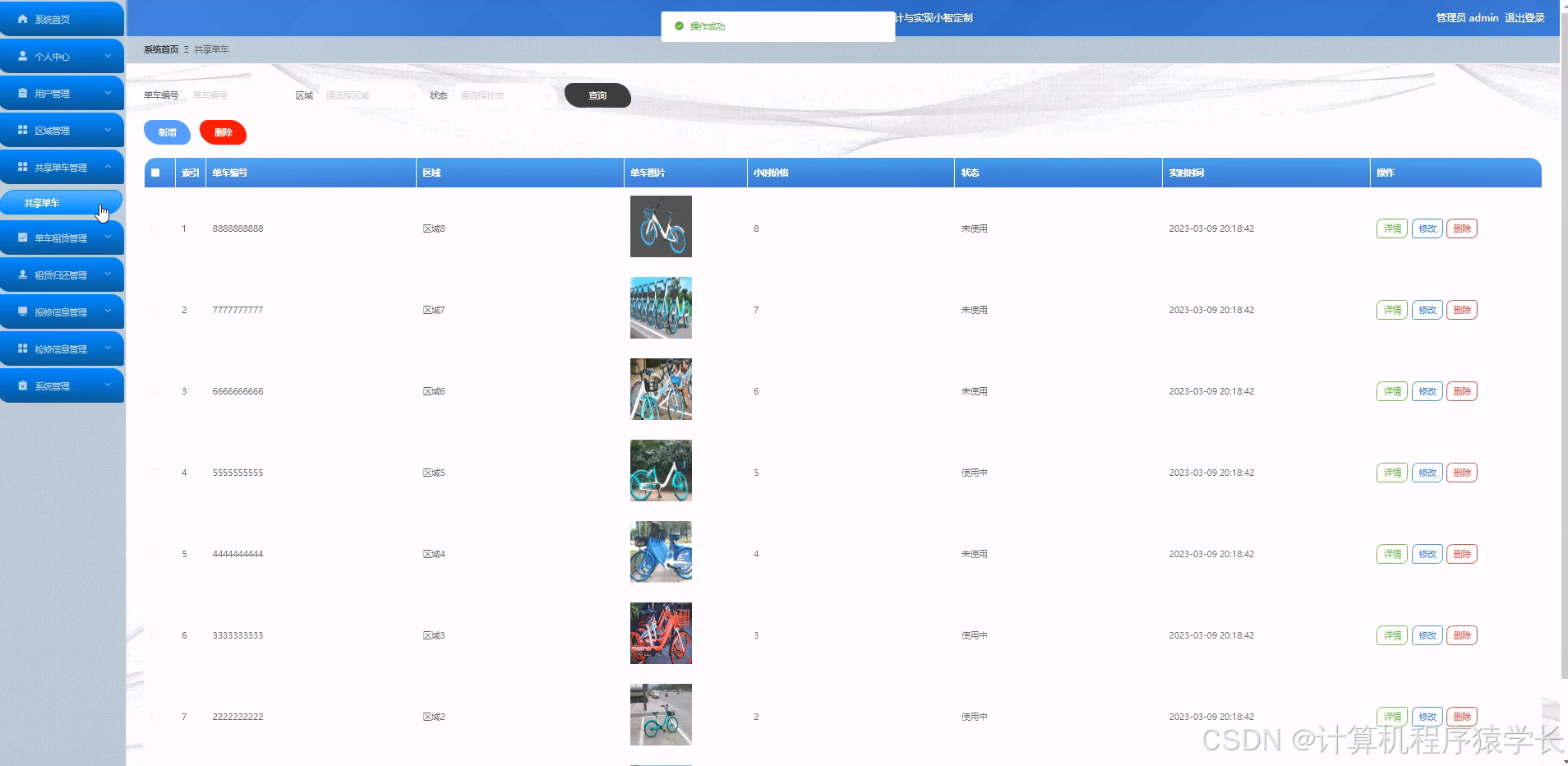Open the 用户管理 sidebar menu
The width and height of the screenshot is (1568, 766).
(62, 93)
